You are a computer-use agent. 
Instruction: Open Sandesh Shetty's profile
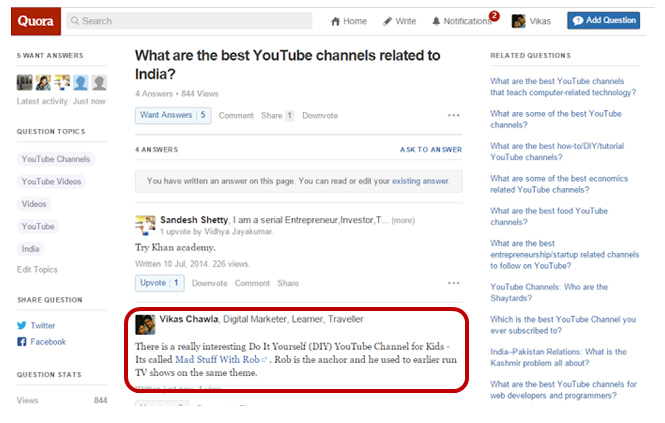tap(194, 220)
